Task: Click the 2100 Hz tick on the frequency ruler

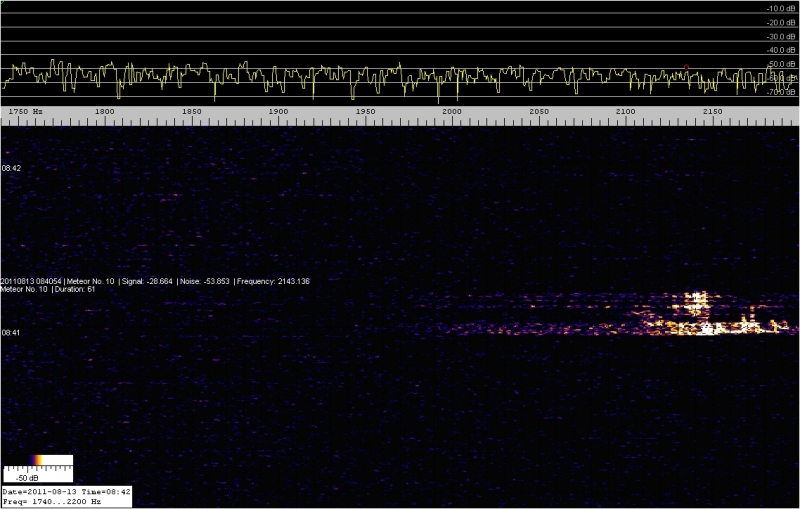Action: pyautogui.click(x=626, y=111)
